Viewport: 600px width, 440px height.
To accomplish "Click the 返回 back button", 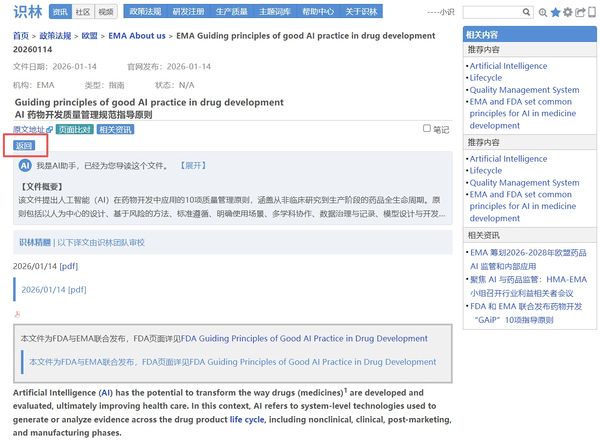I will [x=24, y=146].
